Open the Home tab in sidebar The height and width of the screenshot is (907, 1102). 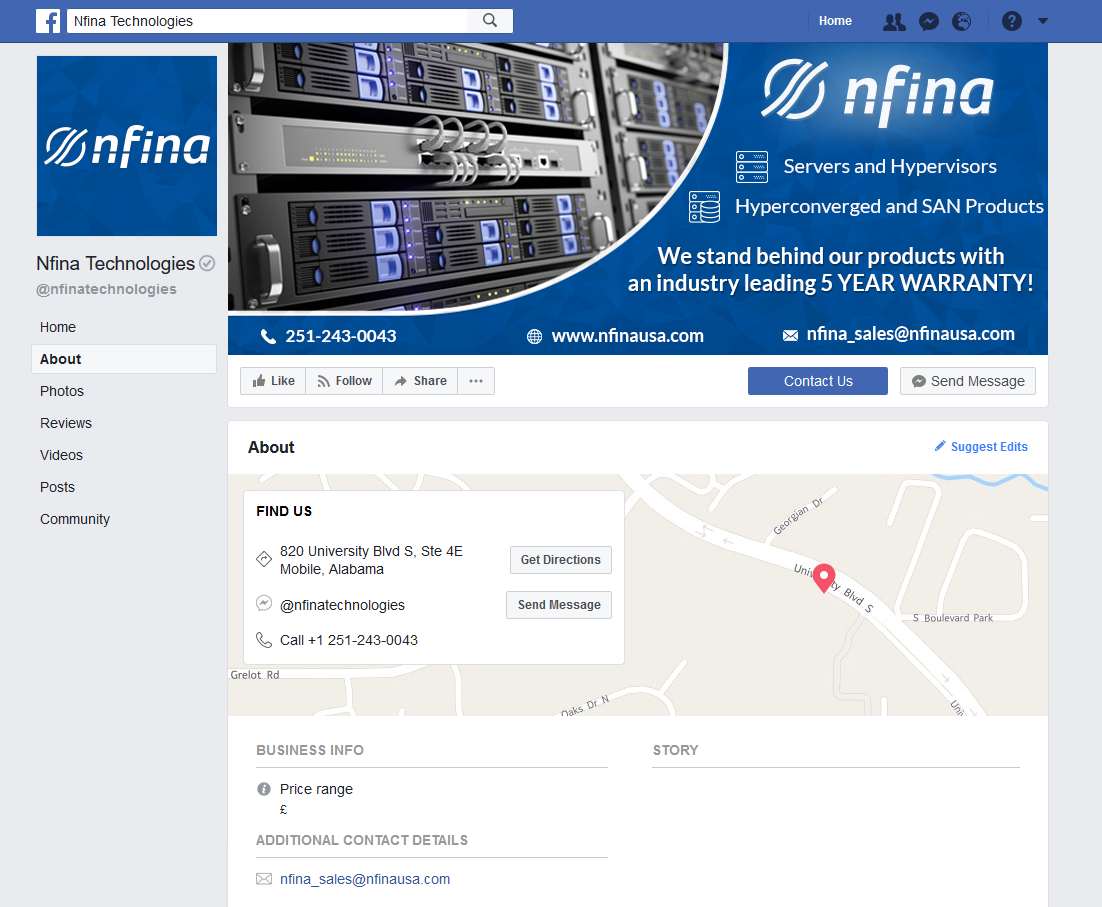pos(58,327)
